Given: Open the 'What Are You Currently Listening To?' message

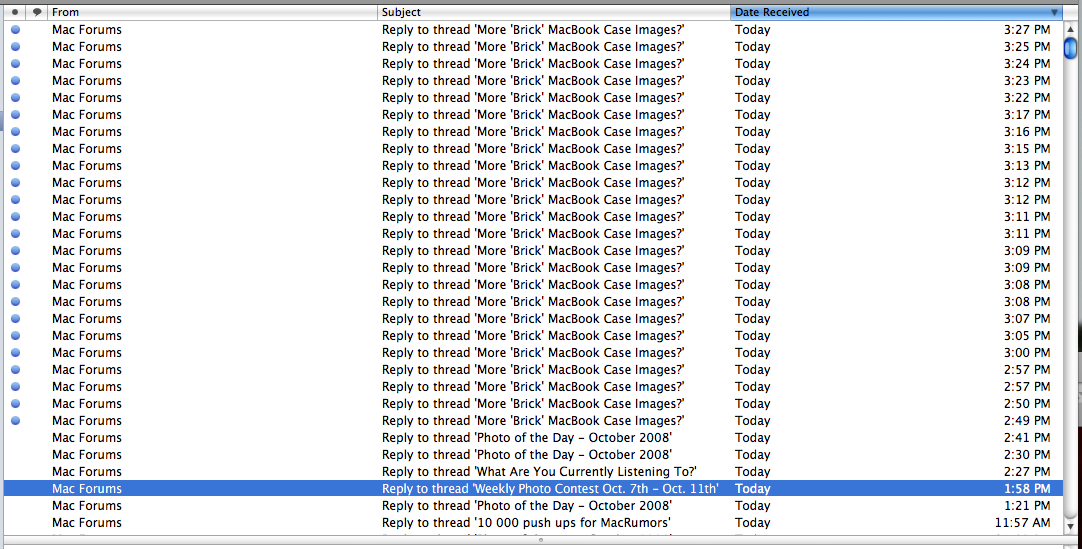Looking at the screenshot, I should point(539,472).
